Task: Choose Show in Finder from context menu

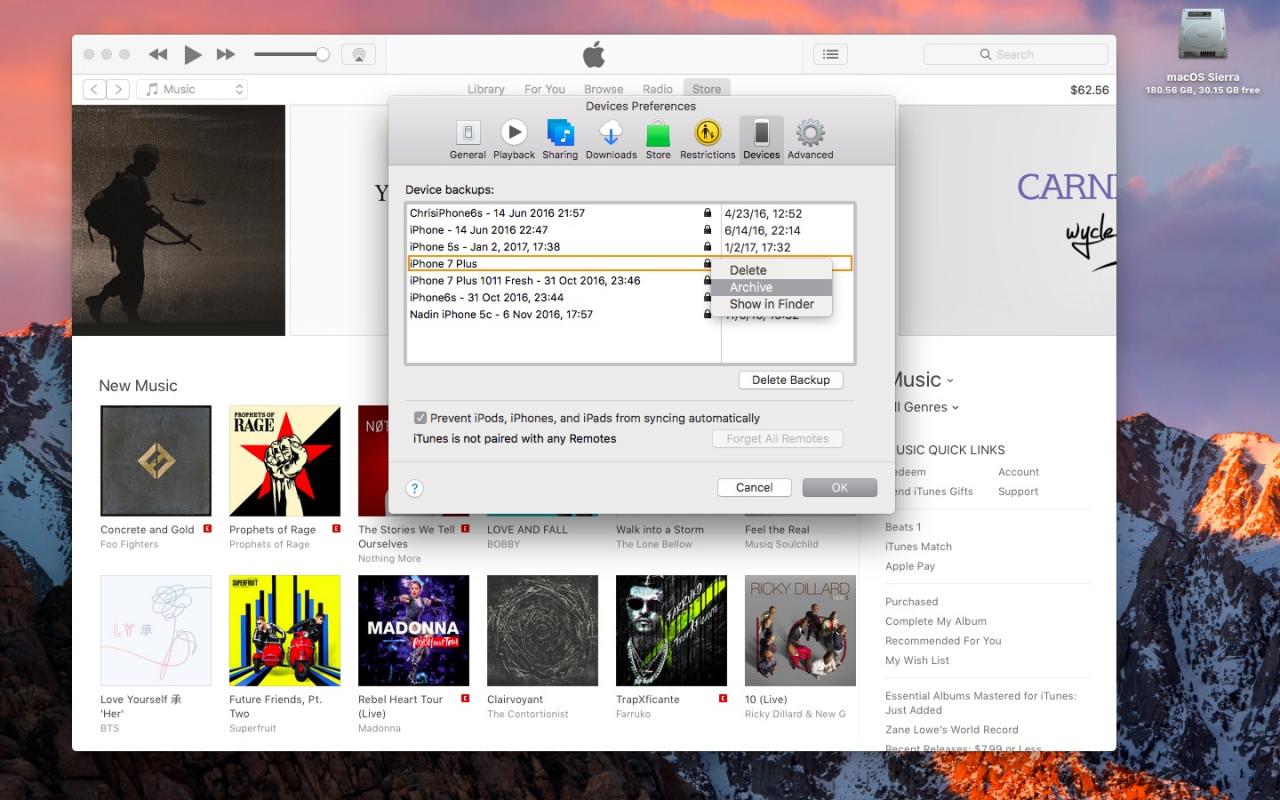Action: pos(771,304)
